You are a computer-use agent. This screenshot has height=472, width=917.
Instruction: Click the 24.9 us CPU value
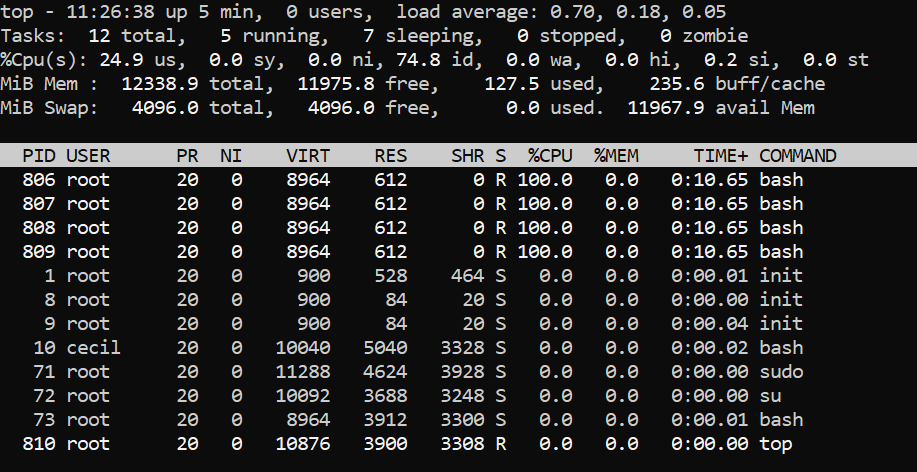click(x=137, y=60)
